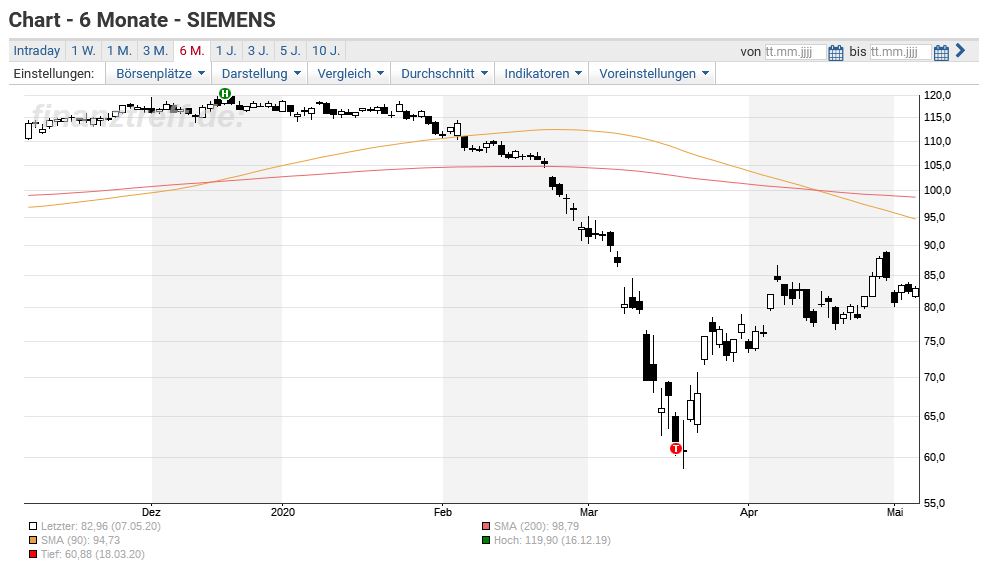Switch to Intraday timeframe tab
Viewport: 988px width, 575px height.
pos(37,50)
